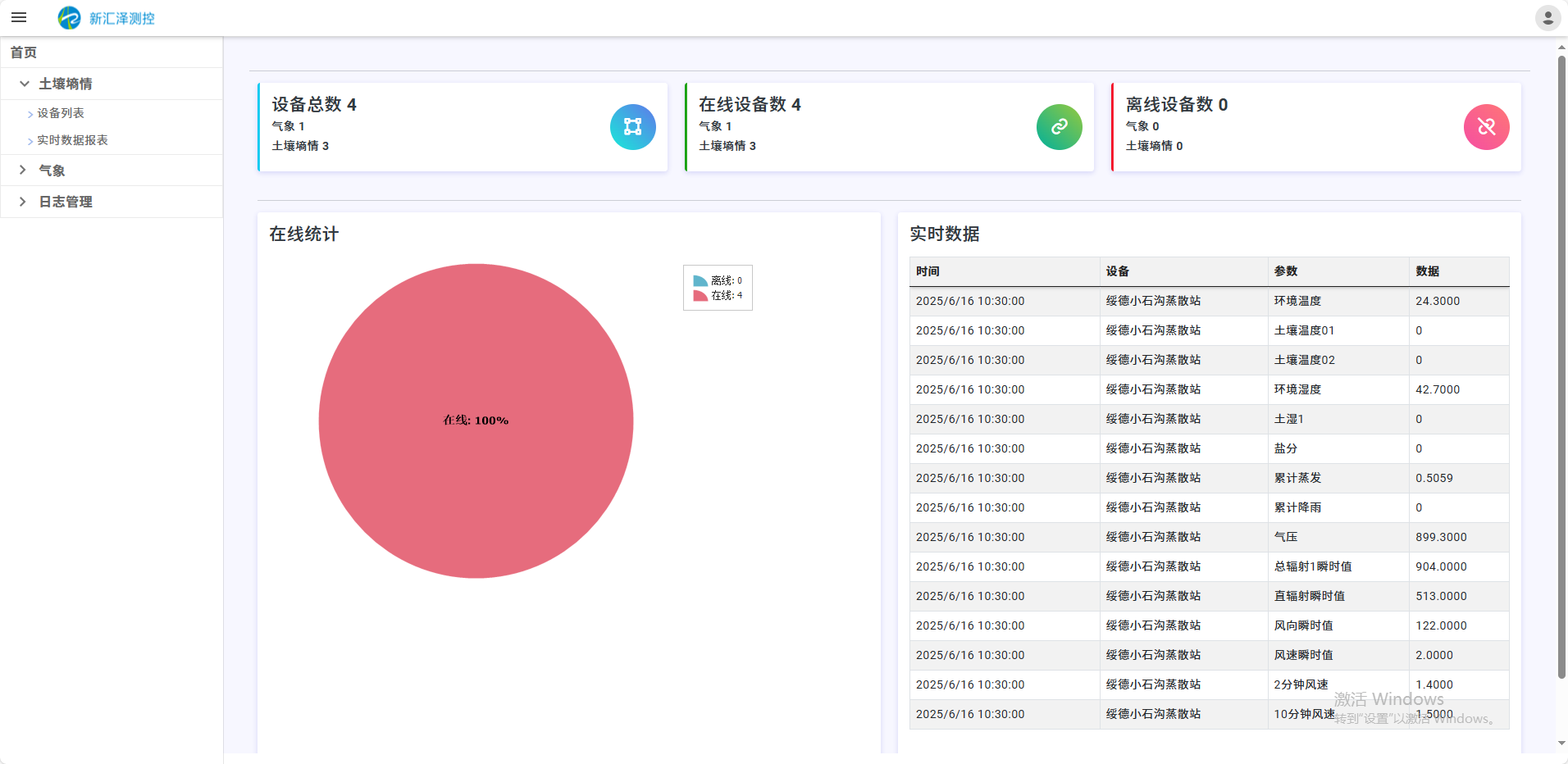The height and width of the screenshot is (764, 1568).
Task: Click the scrollbar up arrow
Action: tap(1561, 48)
